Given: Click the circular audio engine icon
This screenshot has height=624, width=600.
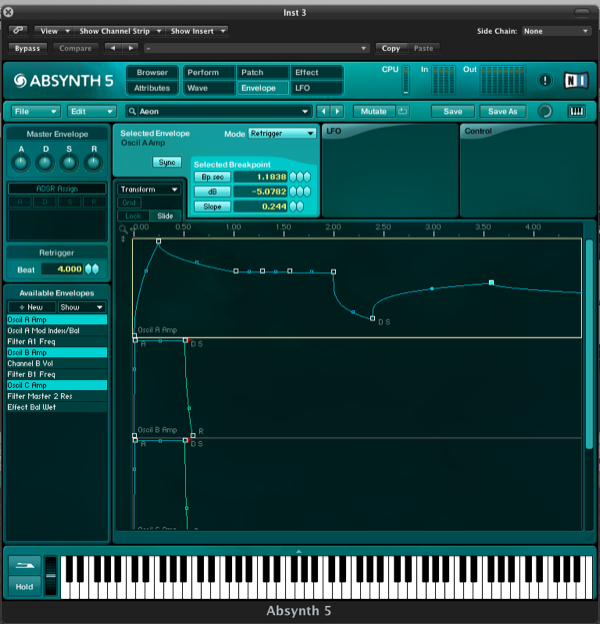Looking at the screenshot, I should [x=545, y=111].
